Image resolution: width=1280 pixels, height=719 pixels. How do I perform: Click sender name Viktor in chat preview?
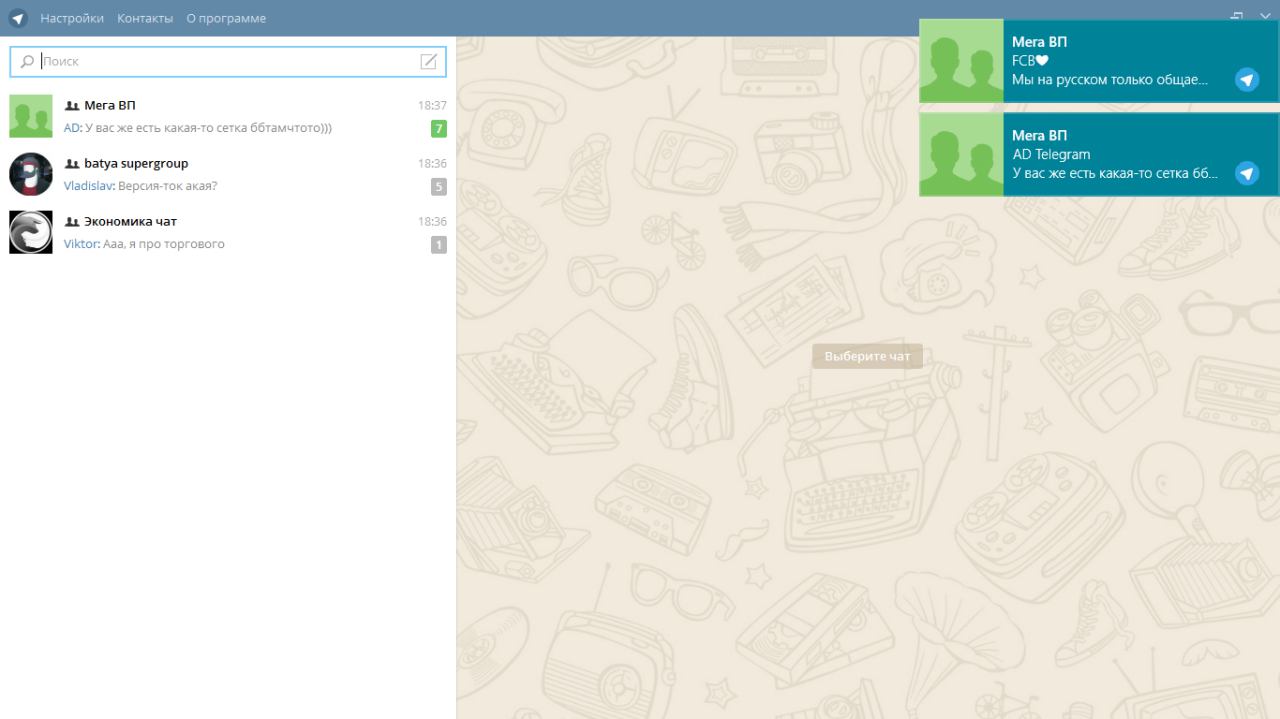[x=81, y=244]
